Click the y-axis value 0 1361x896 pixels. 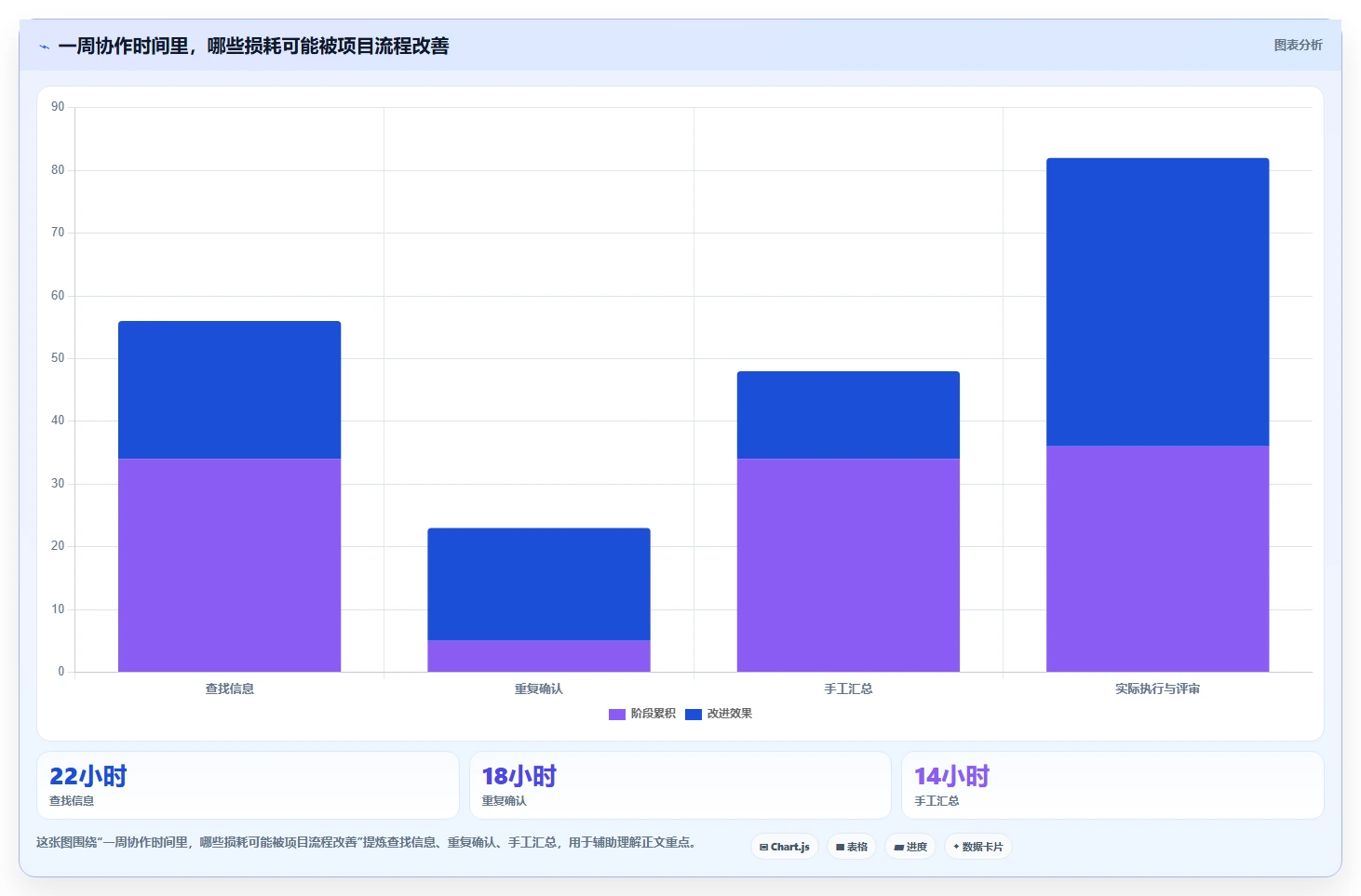click(x=61, y=672)
